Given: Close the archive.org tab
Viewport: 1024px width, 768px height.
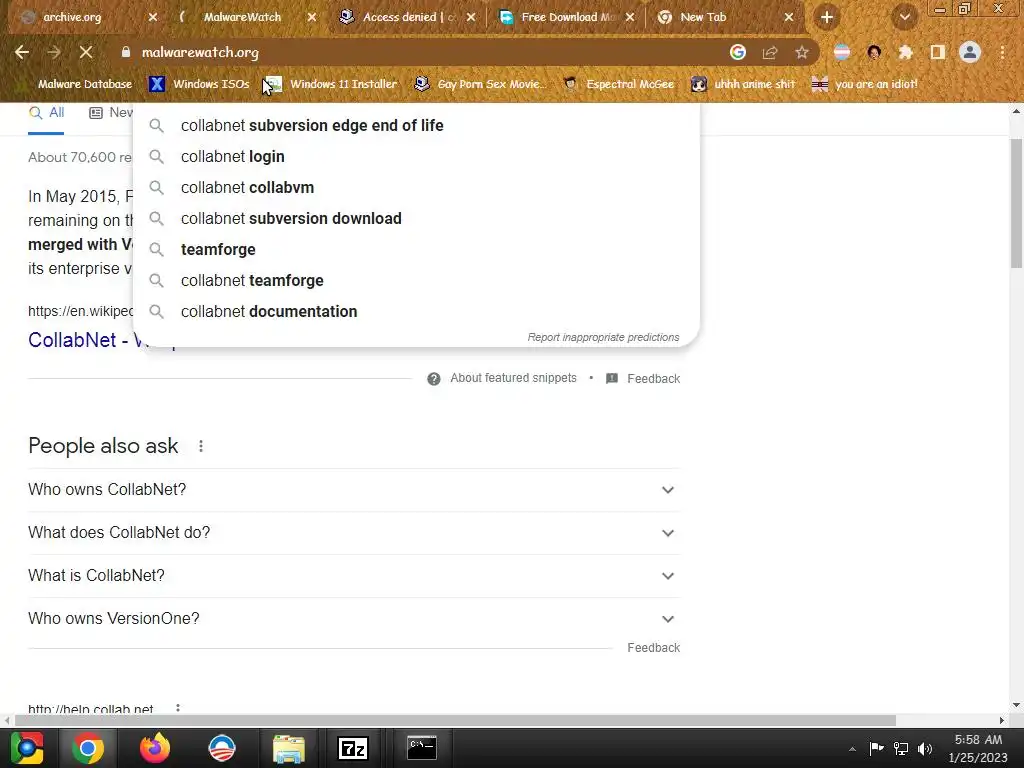Looking at the screenshot, I should point(153,17).
